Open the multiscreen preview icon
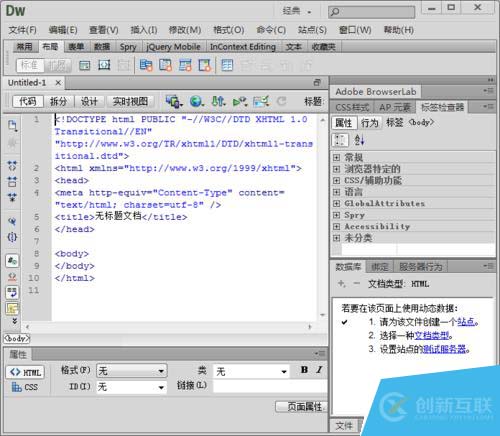 [174, 101]
